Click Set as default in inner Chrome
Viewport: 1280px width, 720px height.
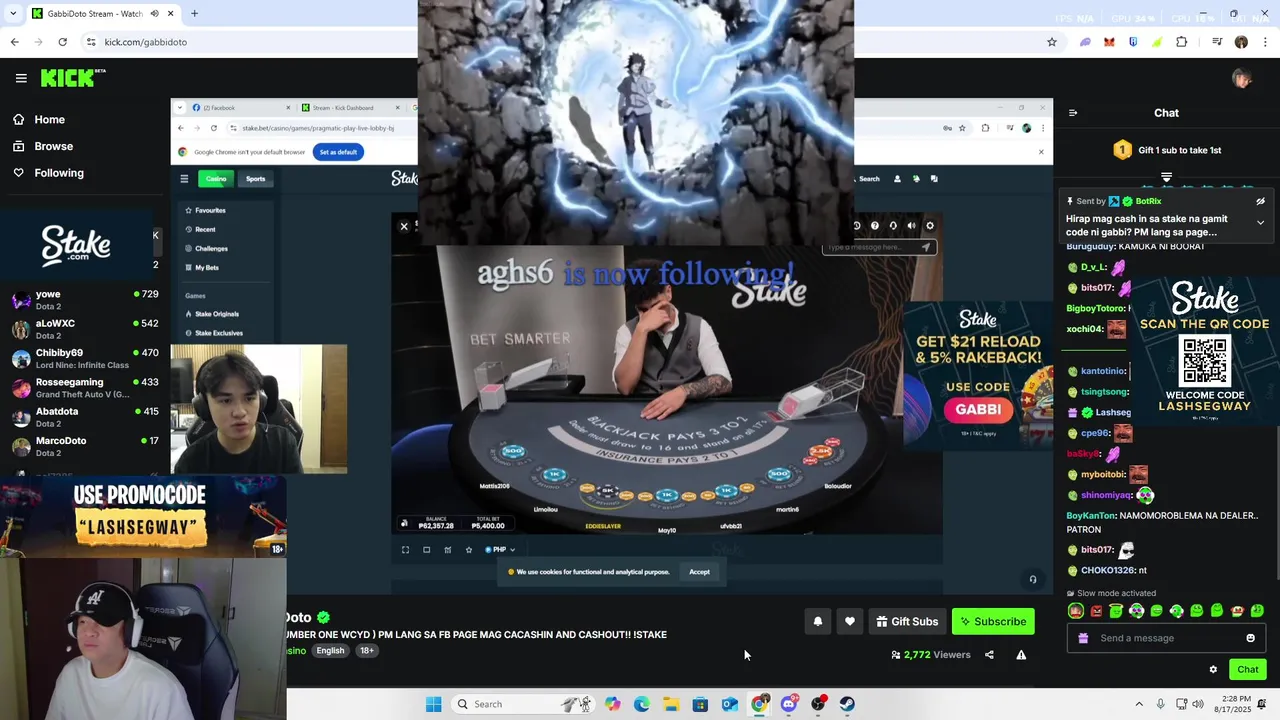(x=338, y=152)
